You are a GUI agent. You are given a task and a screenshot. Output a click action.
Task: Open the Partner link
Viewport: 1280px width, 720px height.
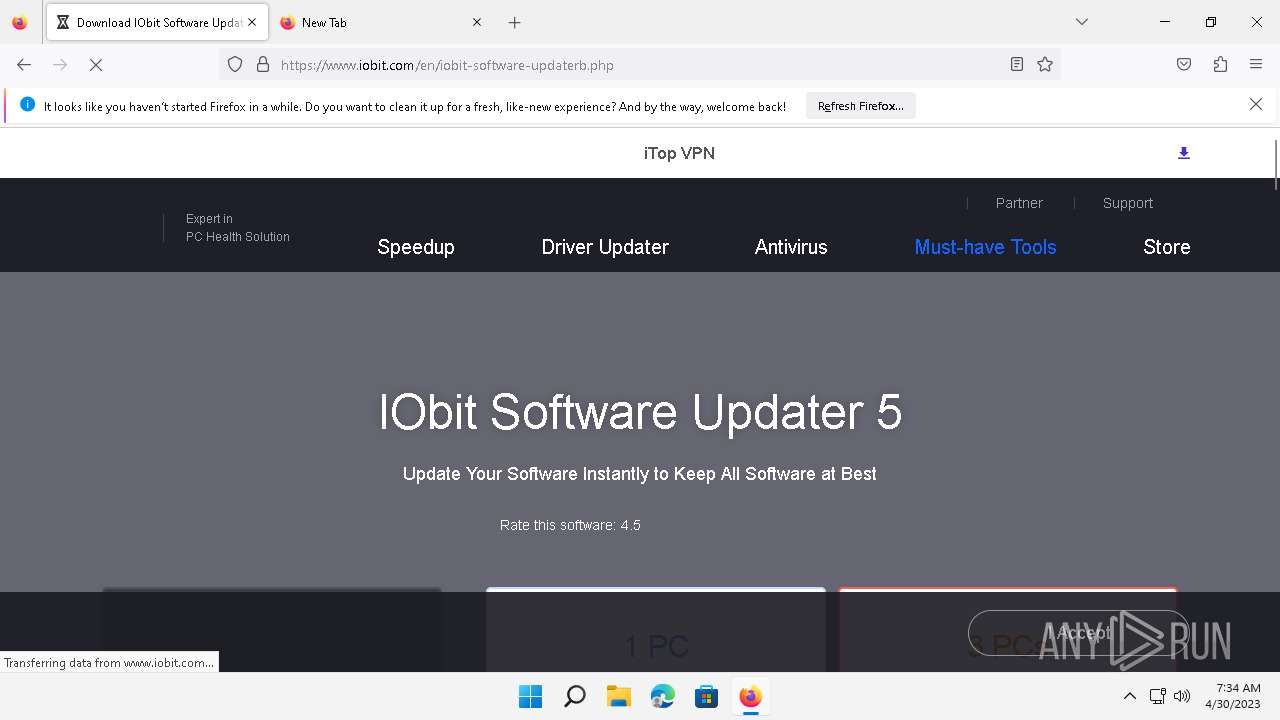click(x=1019, y=203)
